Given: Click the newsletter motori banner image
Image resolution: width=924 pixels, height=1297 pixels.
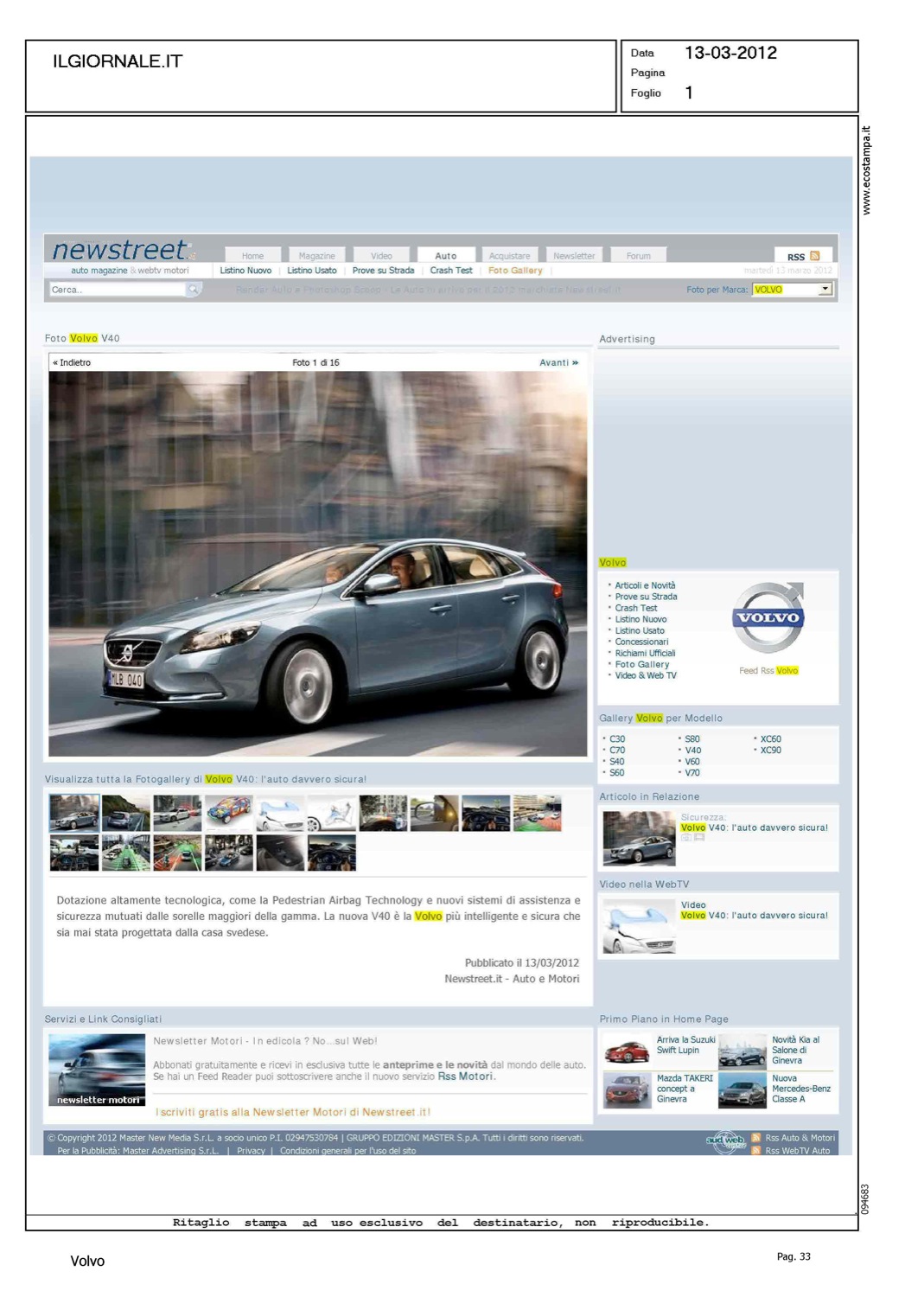Looking at the screenshot, I should click(97, 1070).
